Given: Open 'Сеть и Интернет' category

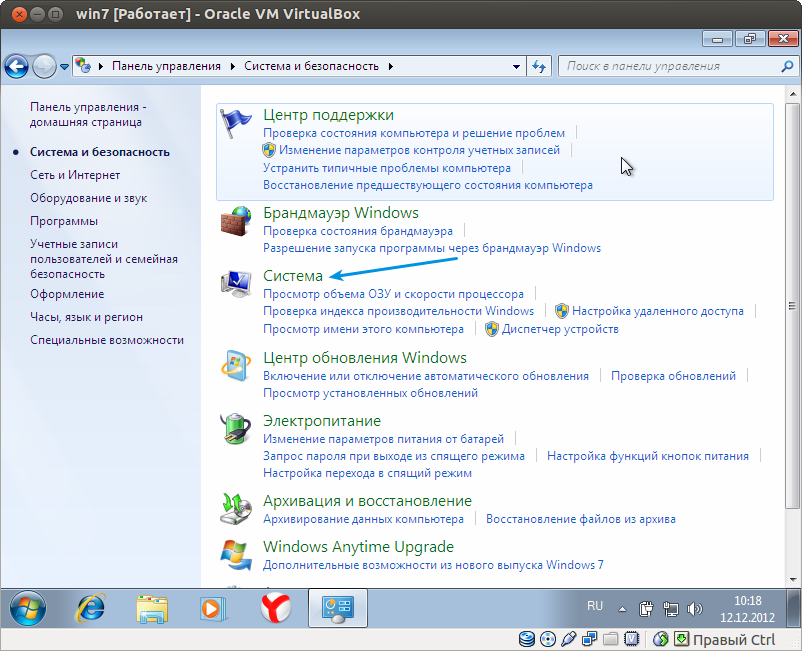Looking at the screenshot, I should pyautogui.click(x=75, y=175).
